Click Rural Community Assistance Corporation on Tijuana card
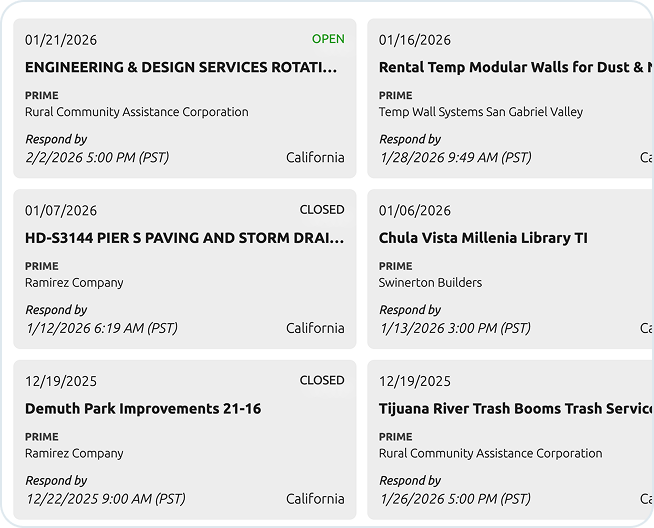This screenshot has height=528, width=654. [x=490, y=453]
